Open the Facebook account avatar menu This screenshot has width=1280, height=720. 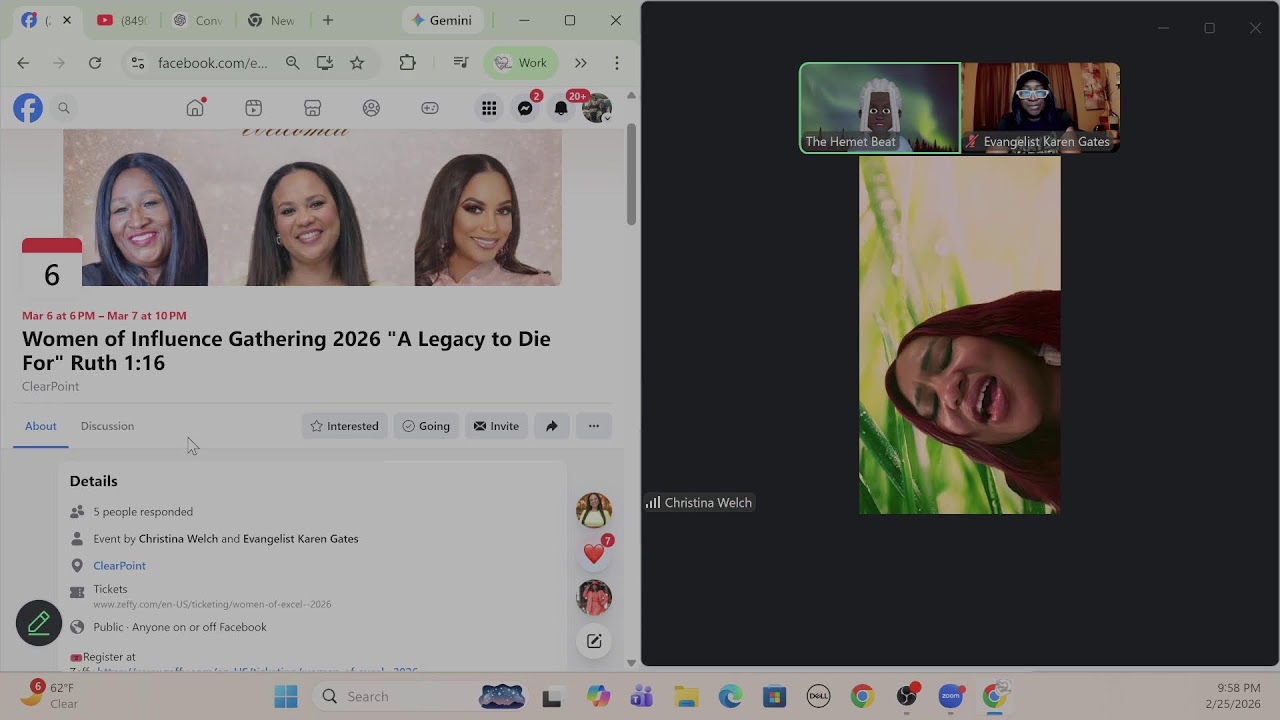pos(597,108)
